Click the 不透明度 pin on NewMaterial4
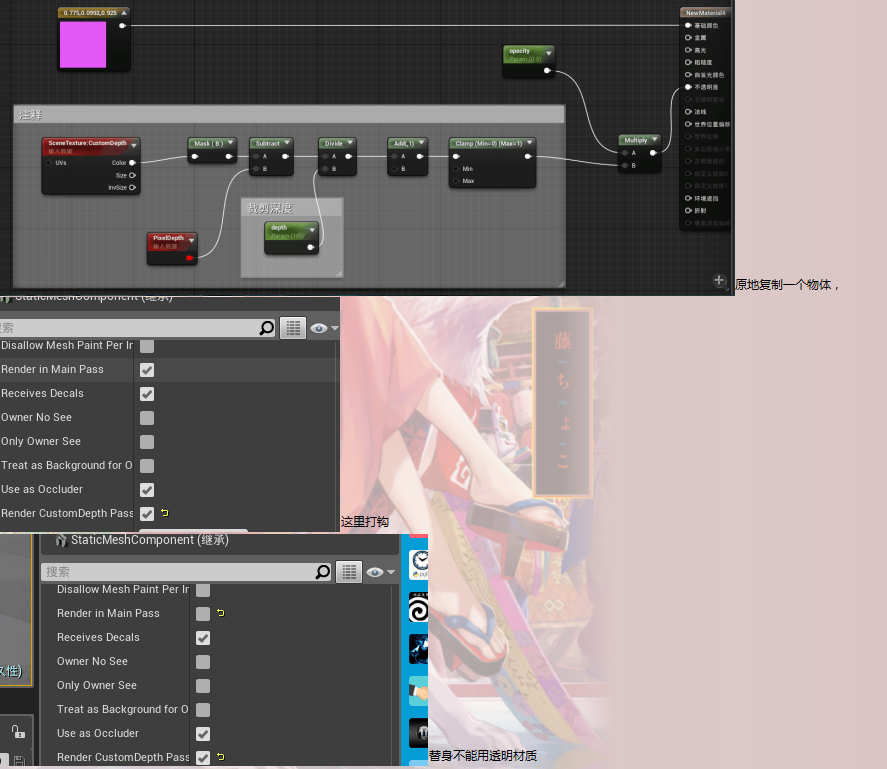 pos(688,87)
